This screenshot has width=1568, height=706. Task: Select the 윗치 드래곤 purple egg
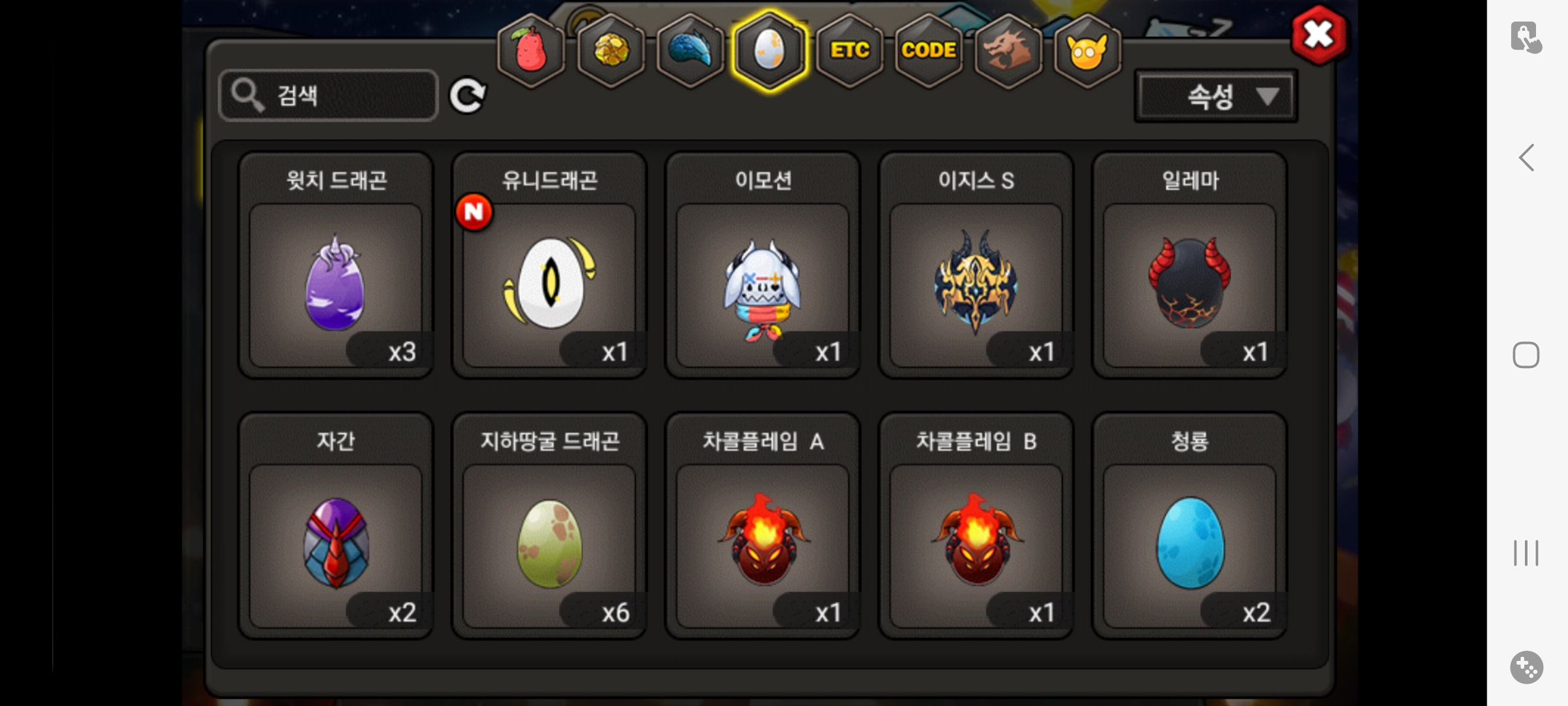[336, 265]
